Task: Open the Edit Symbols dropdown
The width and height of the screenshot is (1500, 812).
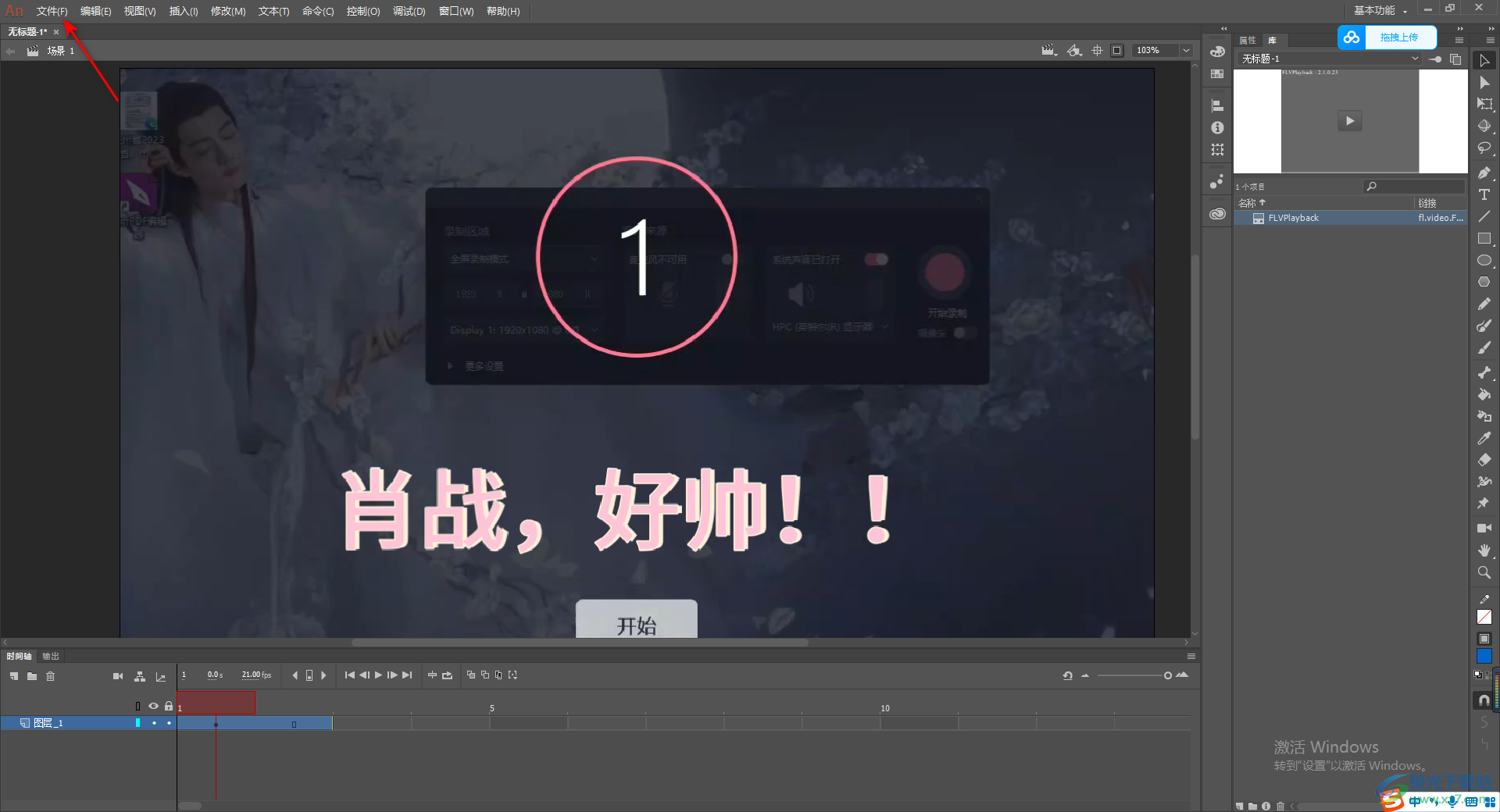Action: pos(1075,50)
